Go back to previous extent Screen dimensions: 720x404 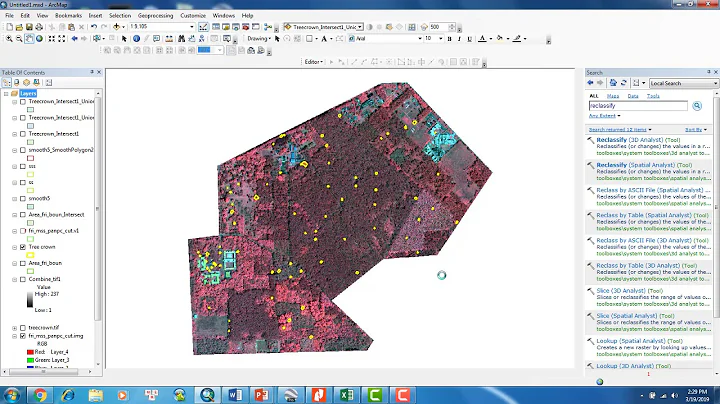tap(74, 39)
